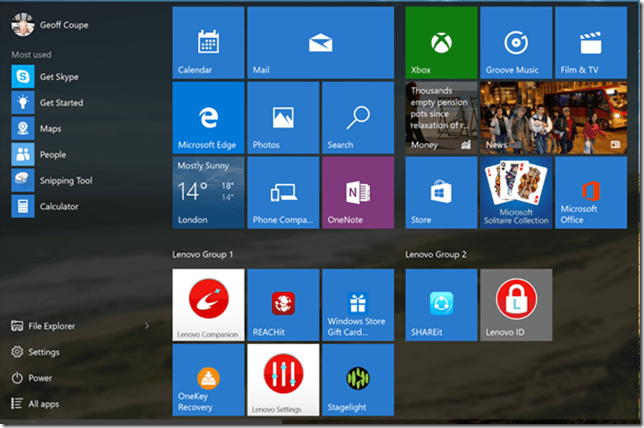Select Snipping Tool in Most used
The height and width of the screenshot is (428, 644).
point(65,181)
